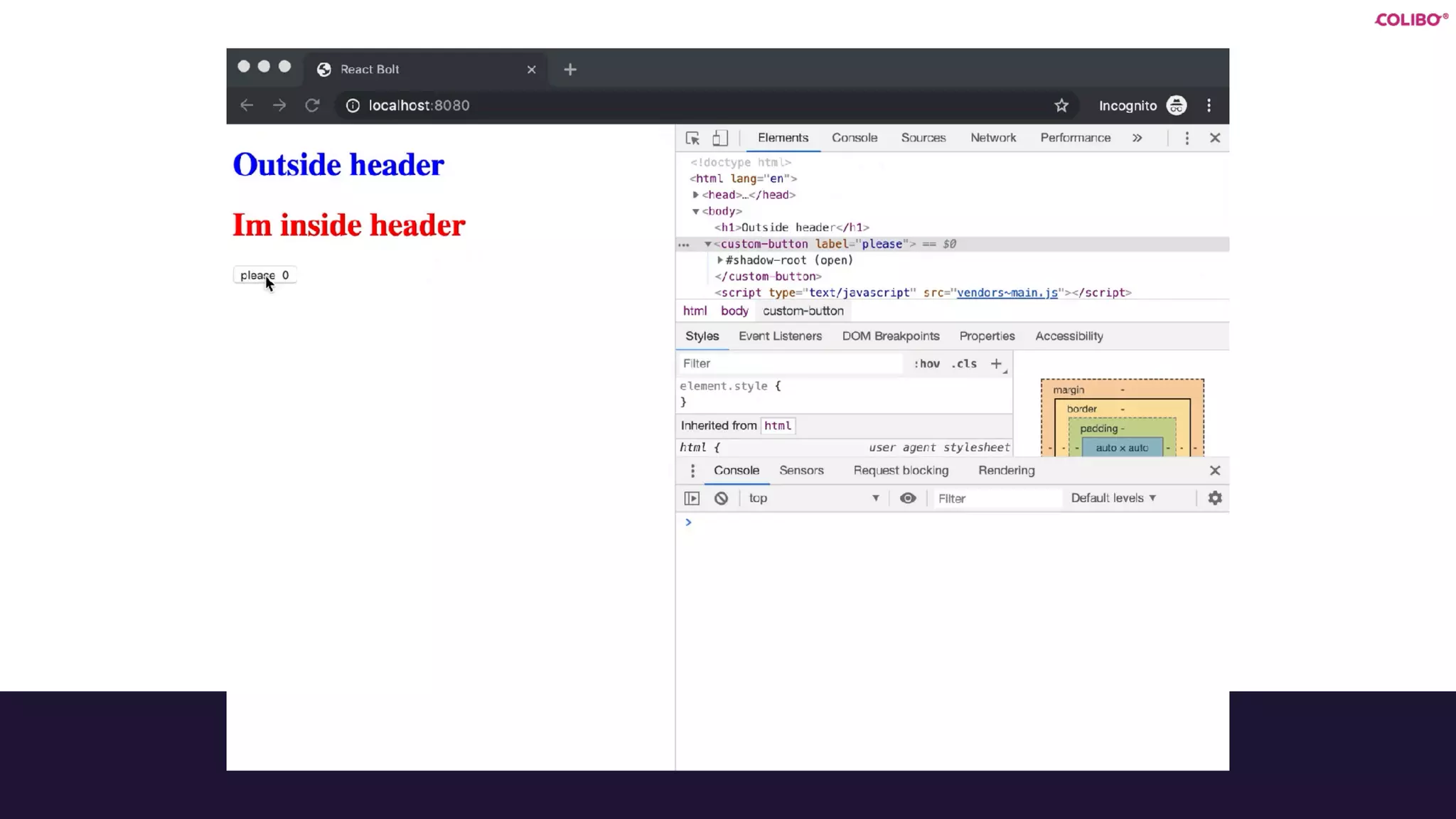Screen dimensions: 1456x819
Task: Toggle the device toolbar icon
Action: pyautogui.click(x=719, y=138)
